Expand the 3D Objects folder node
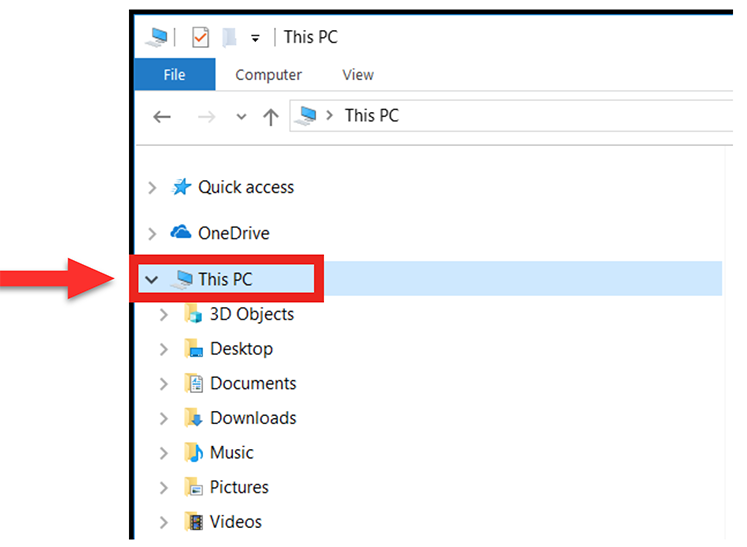The width and height of the screenshot is (747, 547). 164,314
